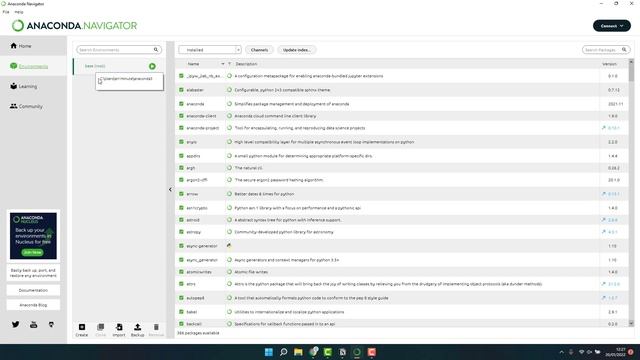The height and width of the screenshot is (360, 640).
Task: Collapse the environments panel with left chevron
Action: [x=170, y=189]
